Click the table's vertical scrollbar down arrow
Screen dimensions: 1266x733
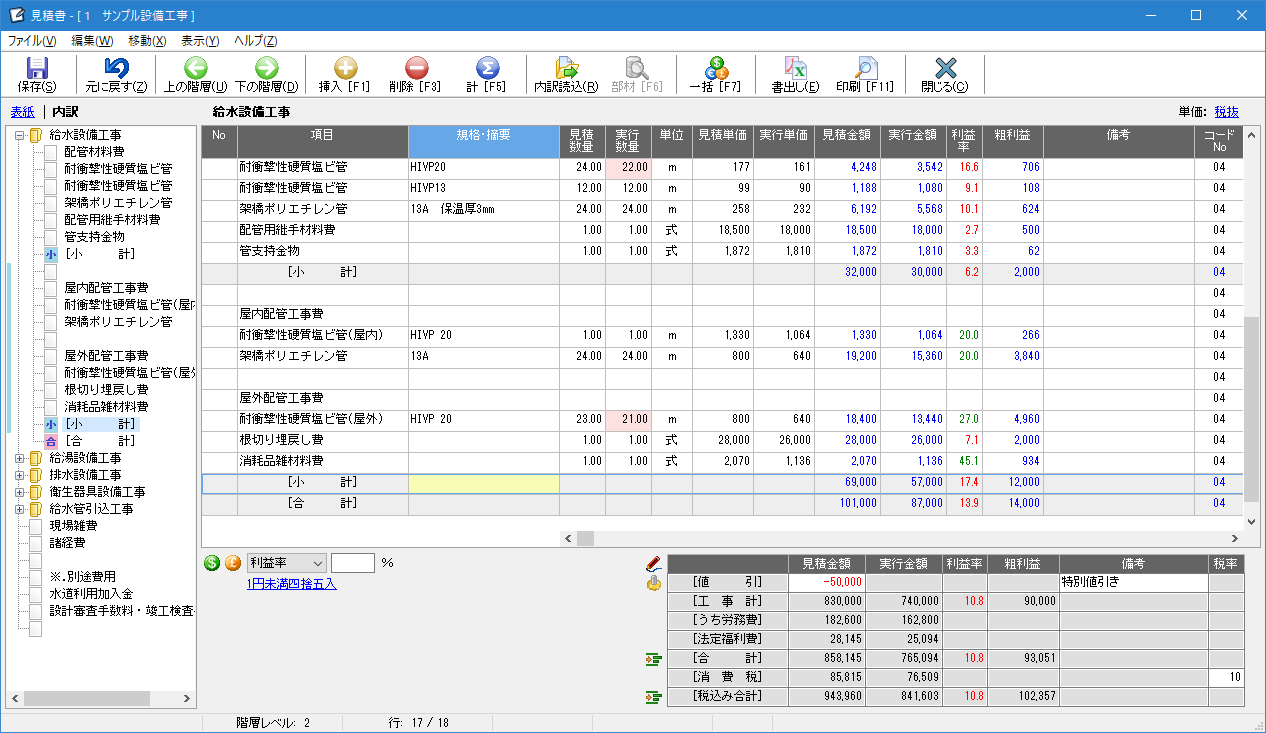click(x=1252, y=522)
